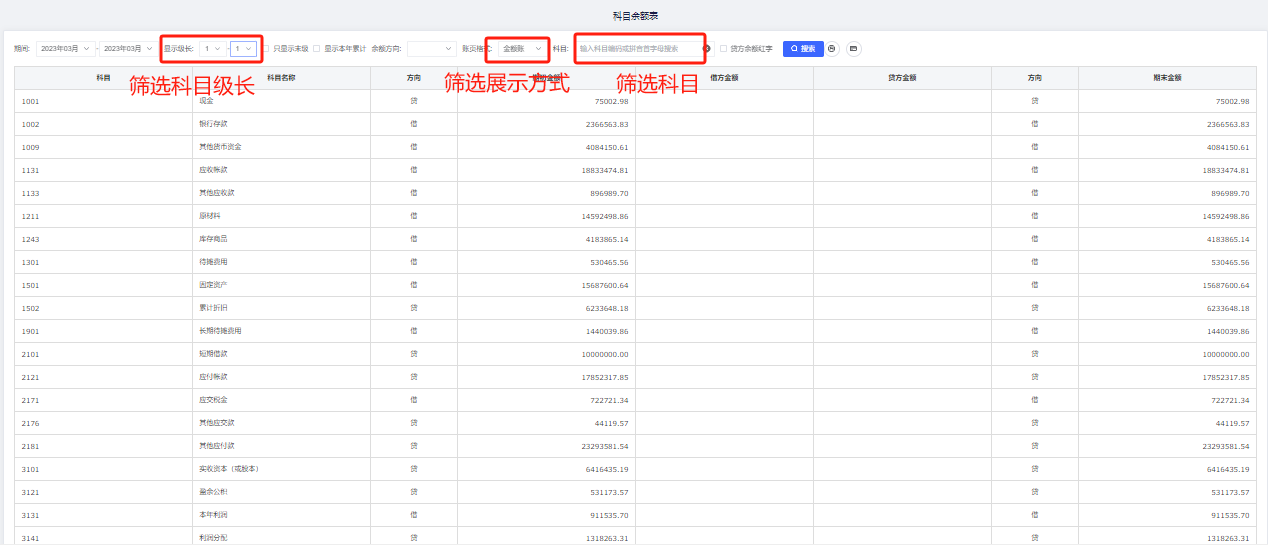This screenshot has width=1268, height=545.
Task: Click the 借方金额 column header
Action: [724, 77]
